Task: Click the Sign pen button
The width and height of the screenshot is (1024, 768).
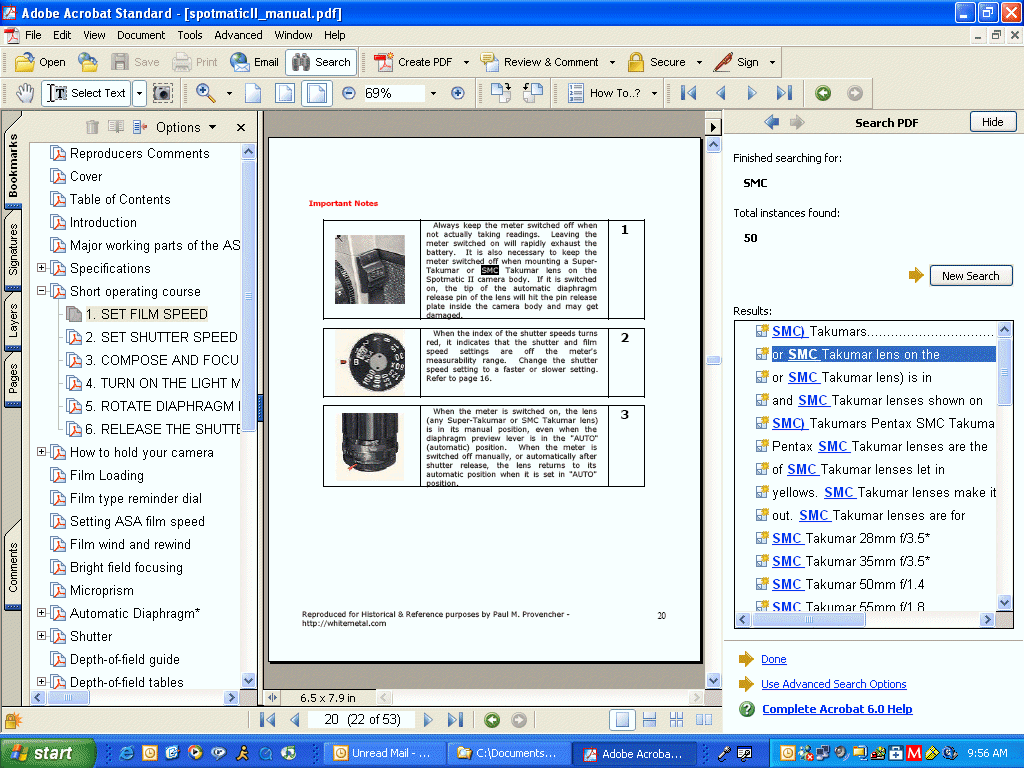Action: tap(736, 62)
